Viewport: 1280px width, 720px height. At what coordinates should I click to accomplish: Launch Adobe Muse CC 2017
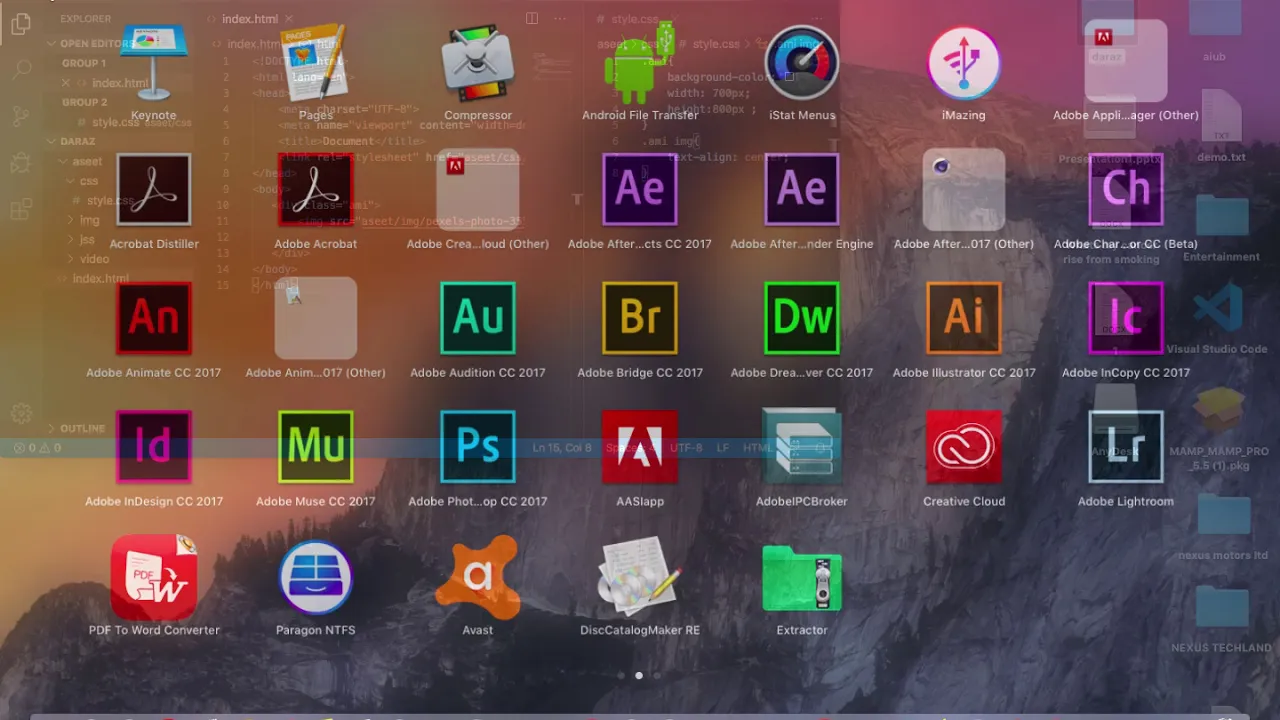316,447
